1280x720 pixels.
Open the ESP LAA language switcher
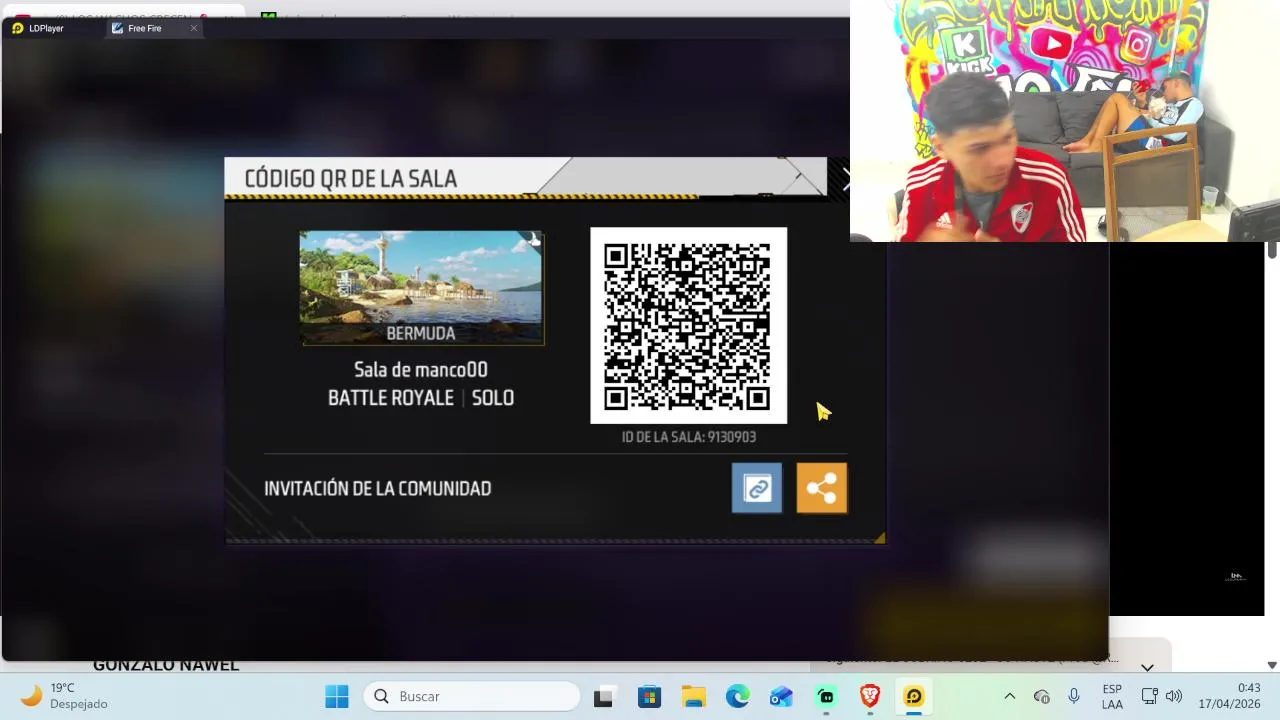[1112, 696]
